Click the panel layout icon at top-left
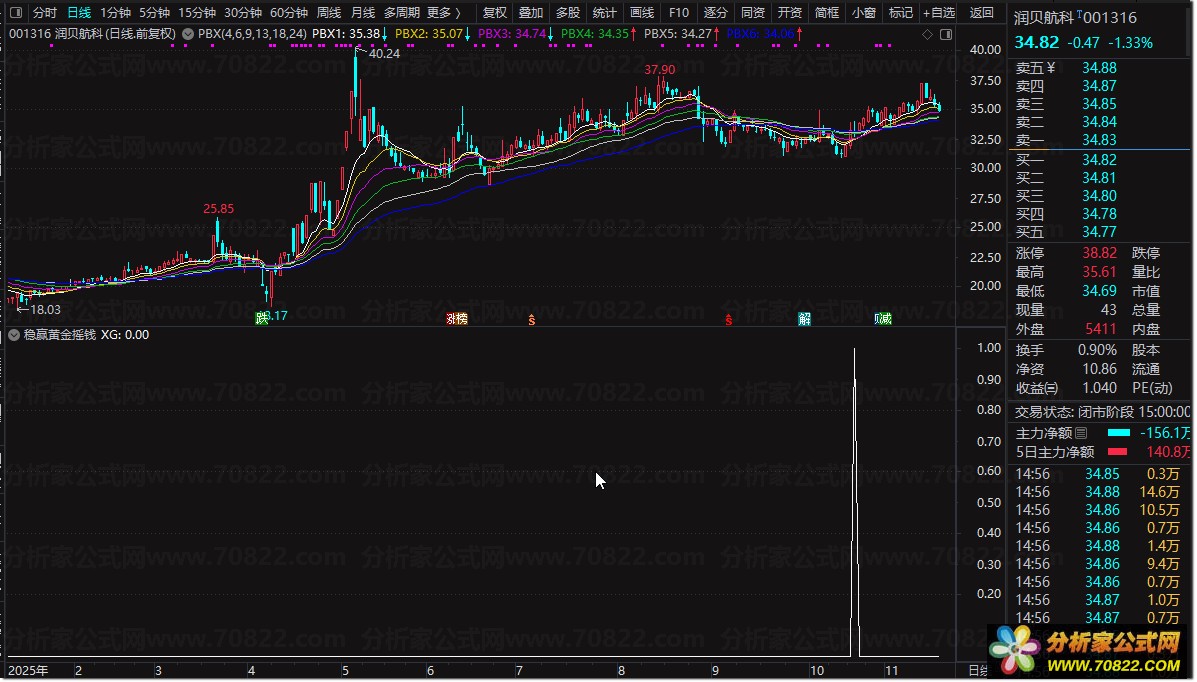 pos(16,12)
